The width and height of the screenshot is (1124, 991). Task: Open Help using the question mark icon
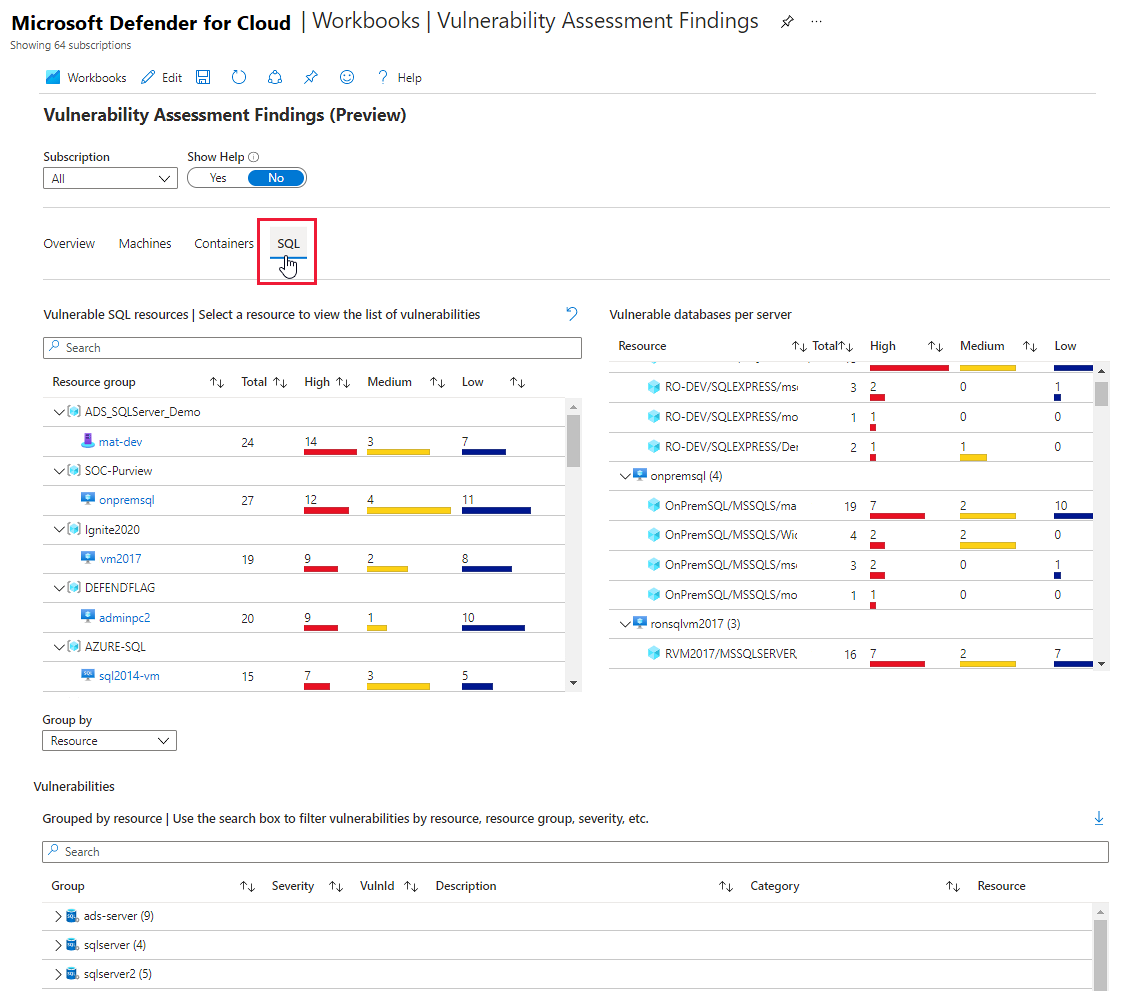coord(385,77)
